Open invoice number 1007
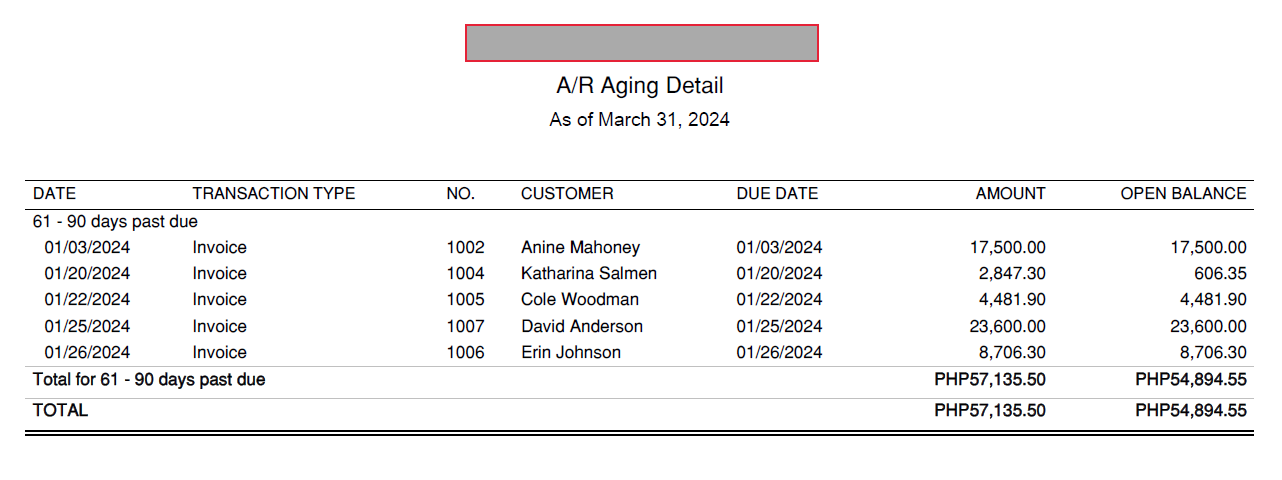1282x480 pixels. pyautogui.click(x=465, y=326)
